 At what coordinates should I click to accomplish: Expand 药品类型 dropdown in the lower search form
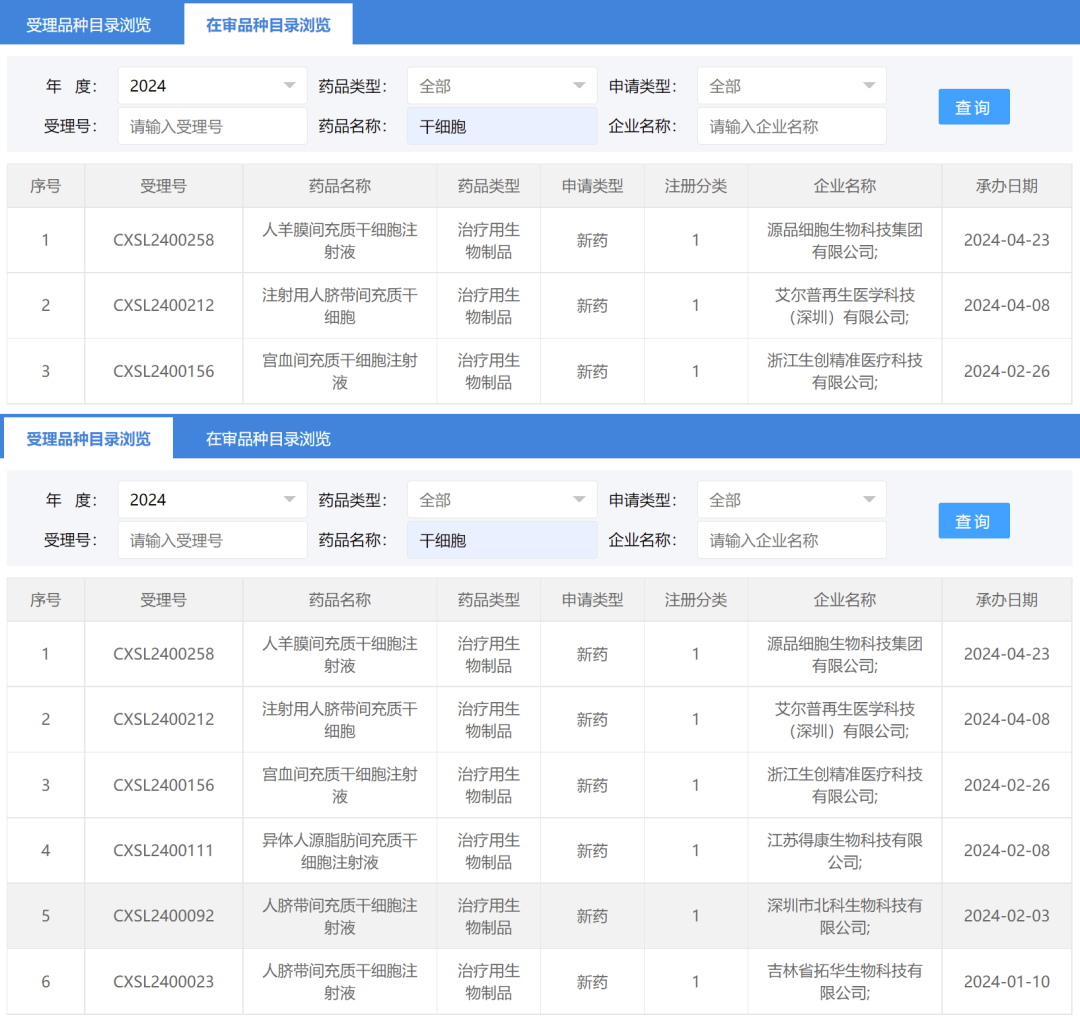tap(501, 500)
